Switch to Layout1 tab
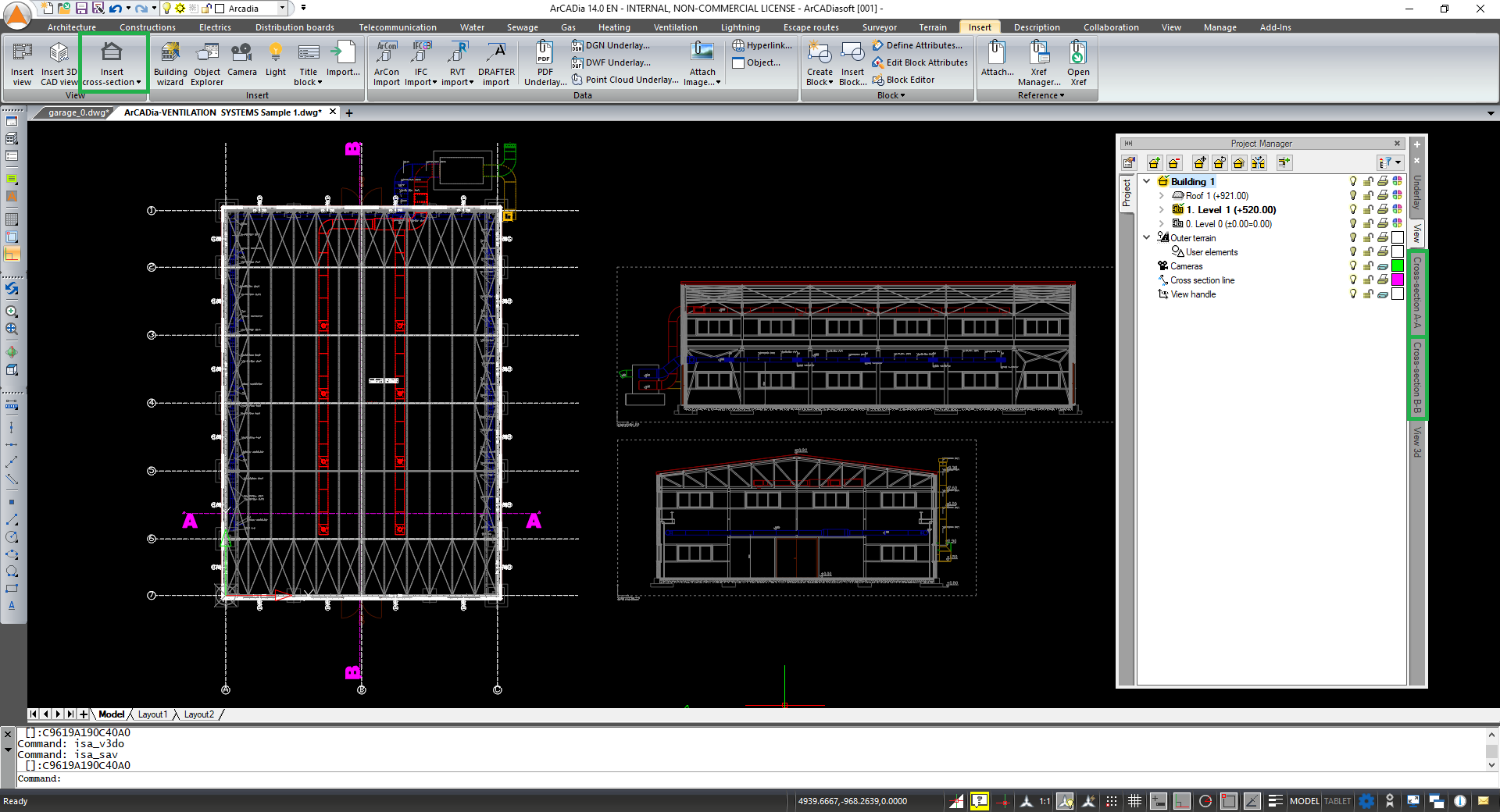This screenshot has height=812, width=1500. tap(152, 714)
